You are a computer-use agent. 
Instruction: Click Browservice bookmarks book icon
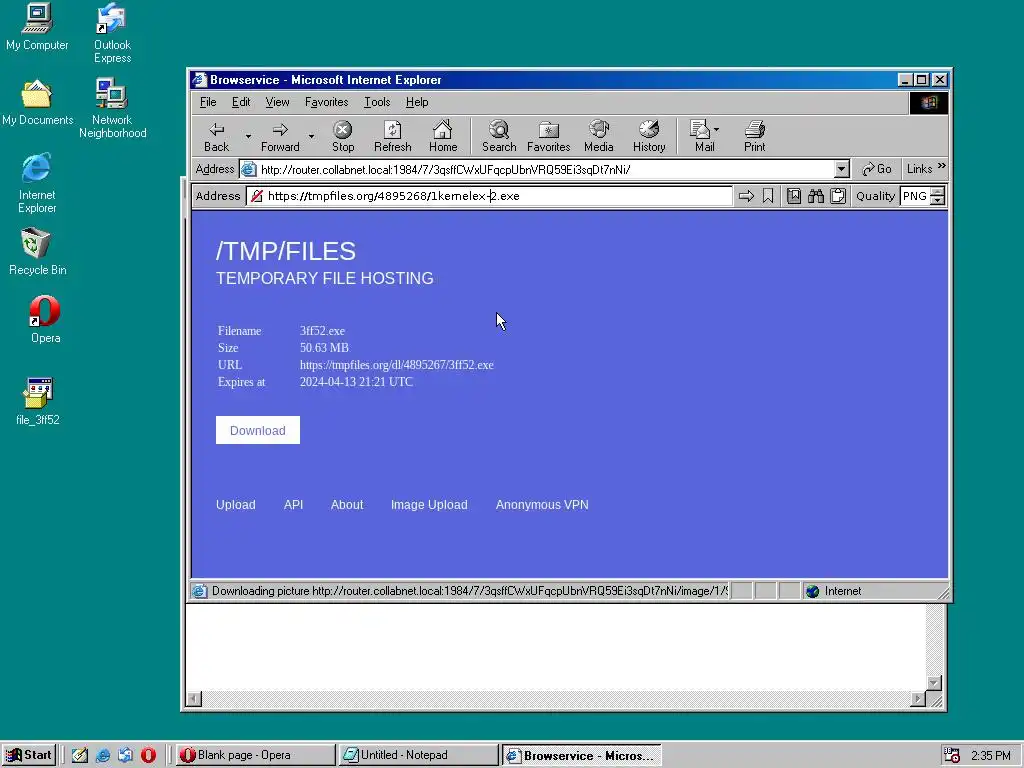pyautogui.click(x=793, y=196)
